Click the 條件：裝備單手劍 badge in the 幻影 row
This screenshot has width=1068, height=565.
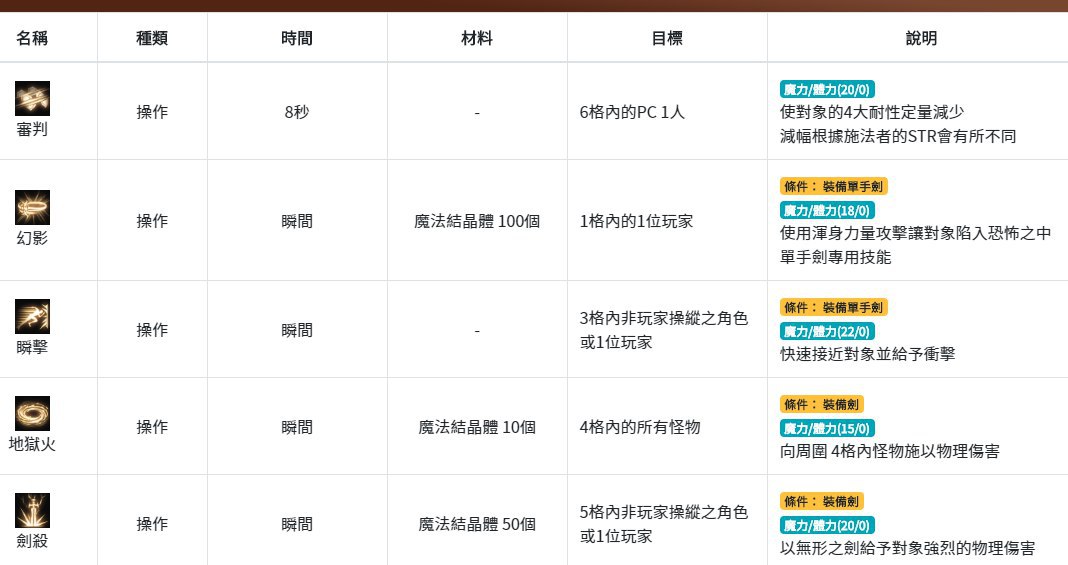(834, 186)
